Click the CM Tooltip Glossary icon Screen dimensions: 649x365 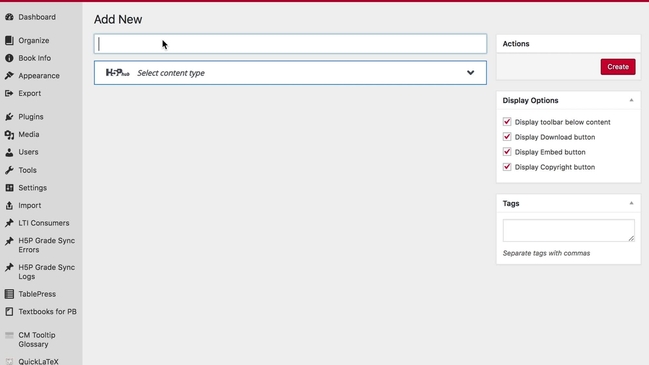(9, 335)
